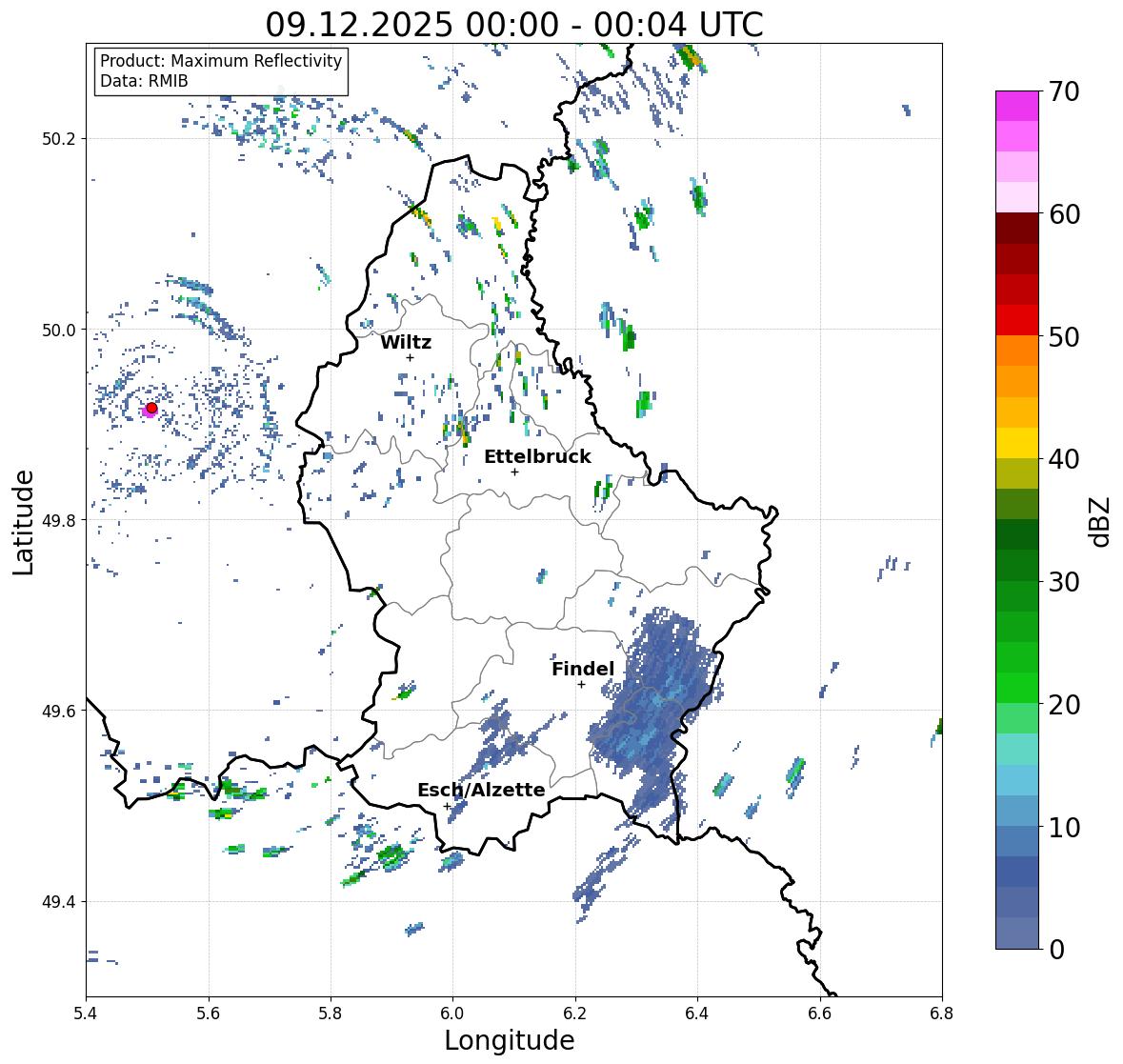1123x1064 pixels.
Task: Click the Esch/Alzette city label
Action: coord(481,790)
